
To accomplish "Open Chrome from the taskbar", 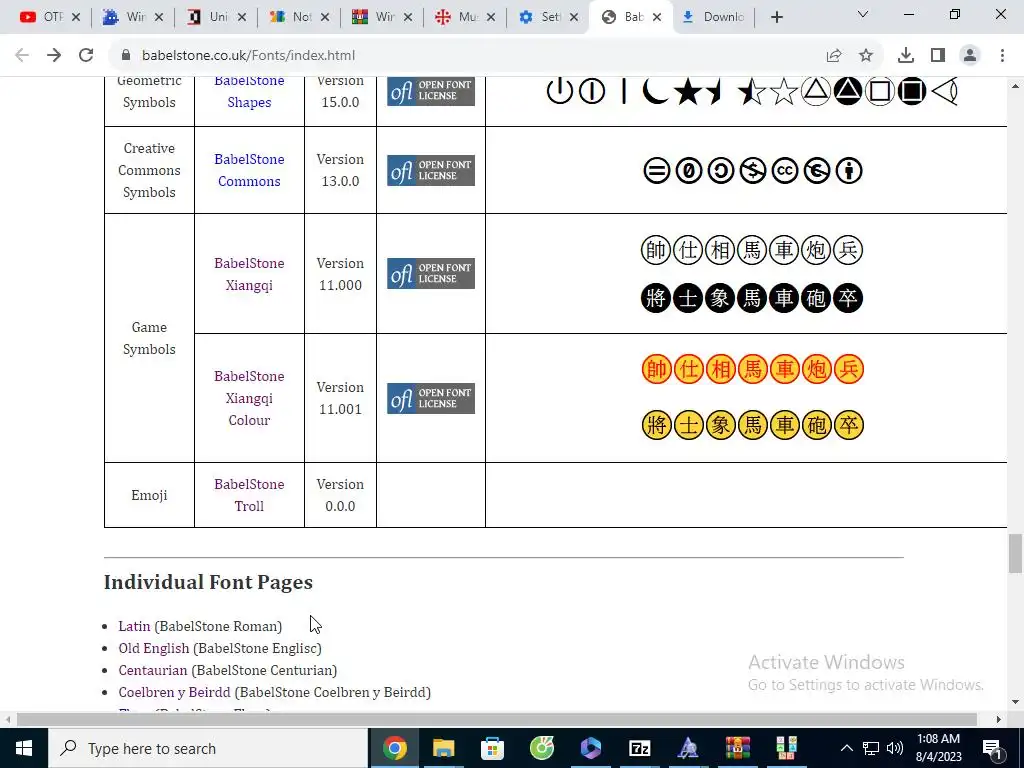I will [394, 748].
